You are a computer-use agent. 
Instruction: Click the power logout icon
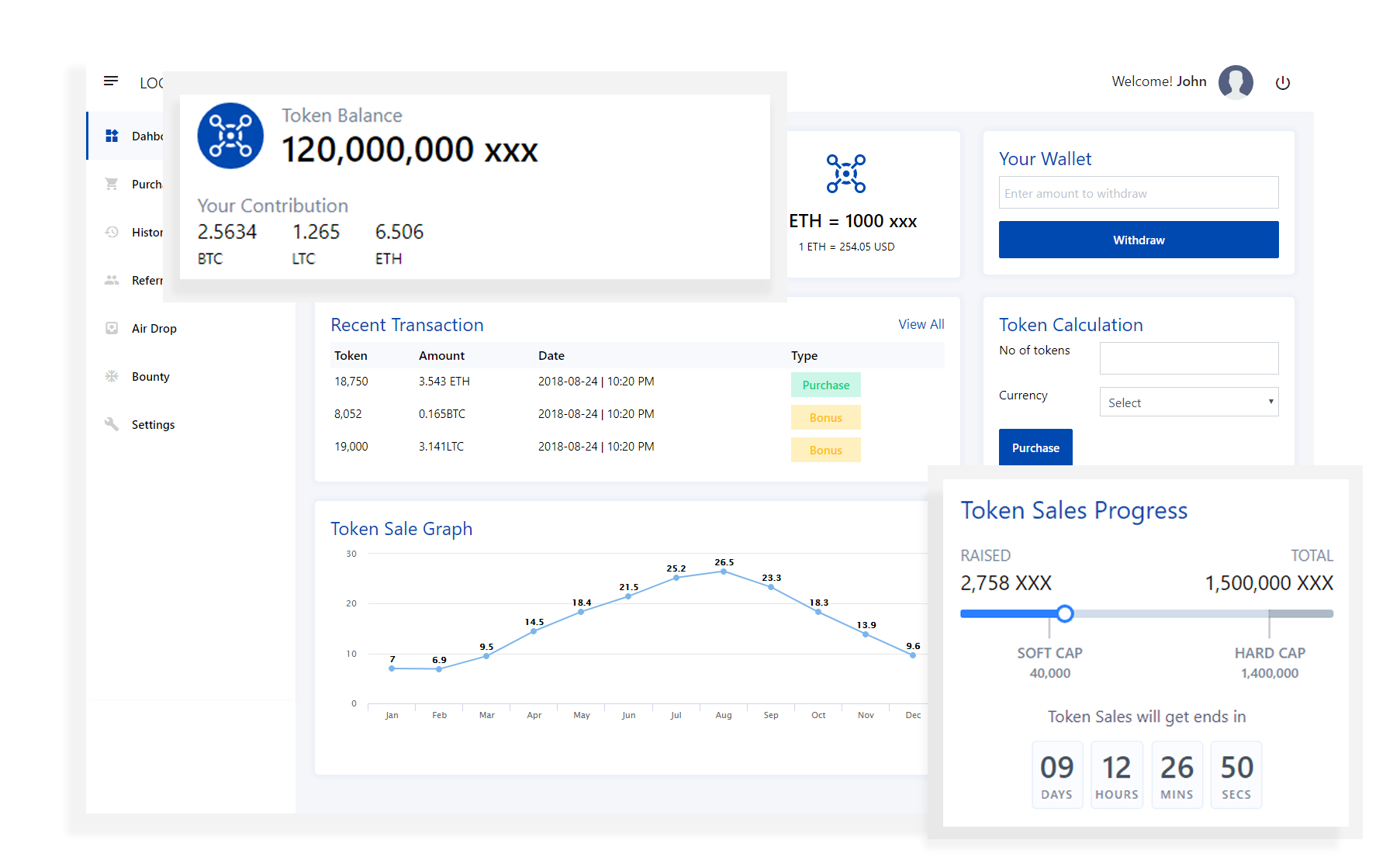pyautogui.click(x=1282, y=83)
